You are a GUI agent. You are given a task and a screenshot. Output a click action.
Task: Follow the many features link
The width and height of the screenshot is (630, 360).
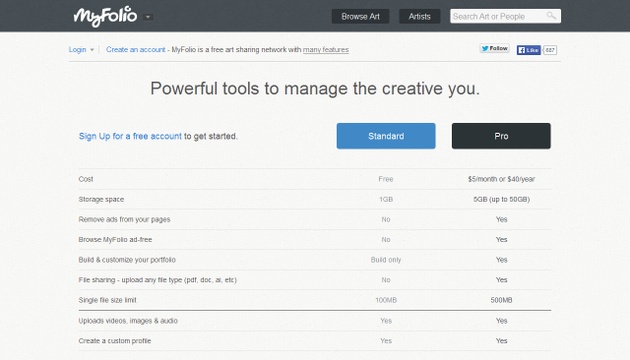[x=326, y=49]
